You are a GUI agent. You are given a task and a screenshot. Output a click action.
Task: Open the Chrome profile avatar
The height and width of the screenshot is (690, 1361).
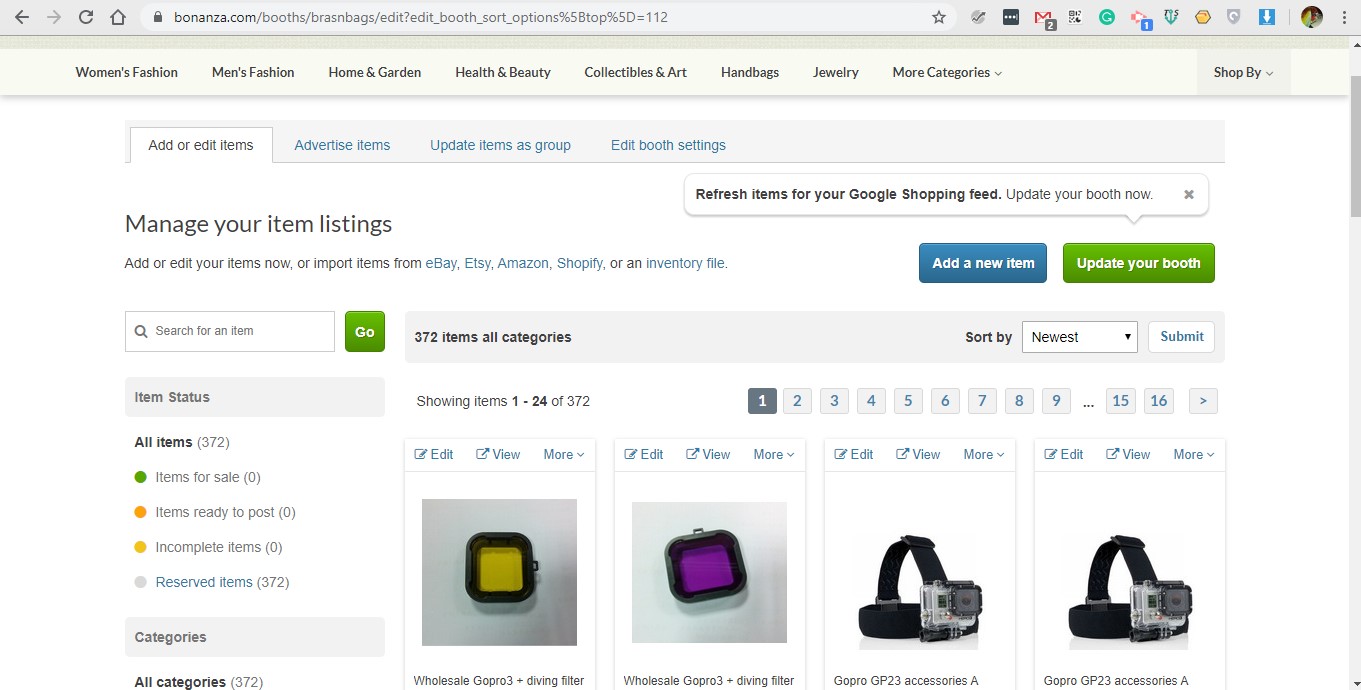[1311, 17]
